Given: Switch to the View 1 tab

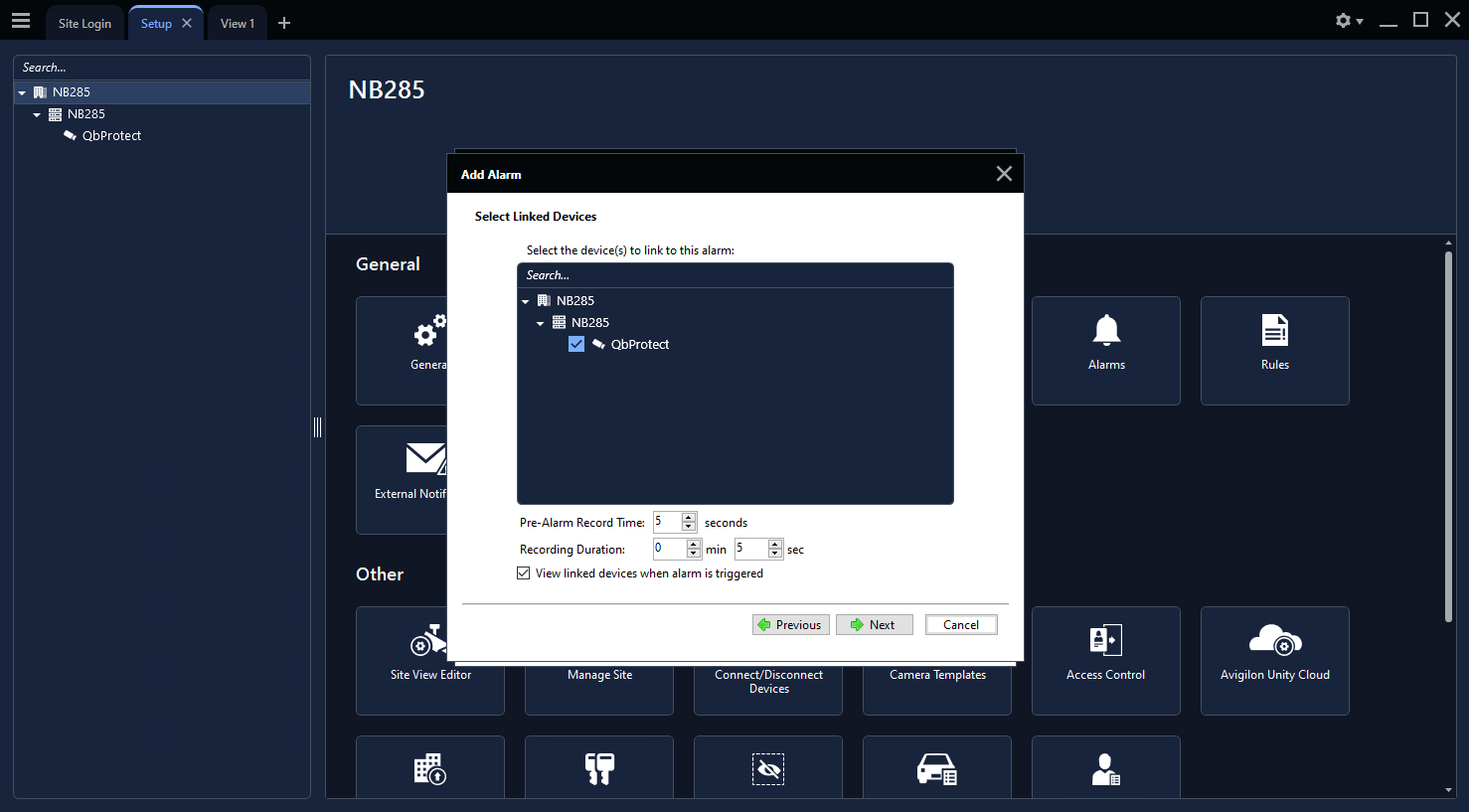Looking at the screenshot, I should (x=237, y=24).
